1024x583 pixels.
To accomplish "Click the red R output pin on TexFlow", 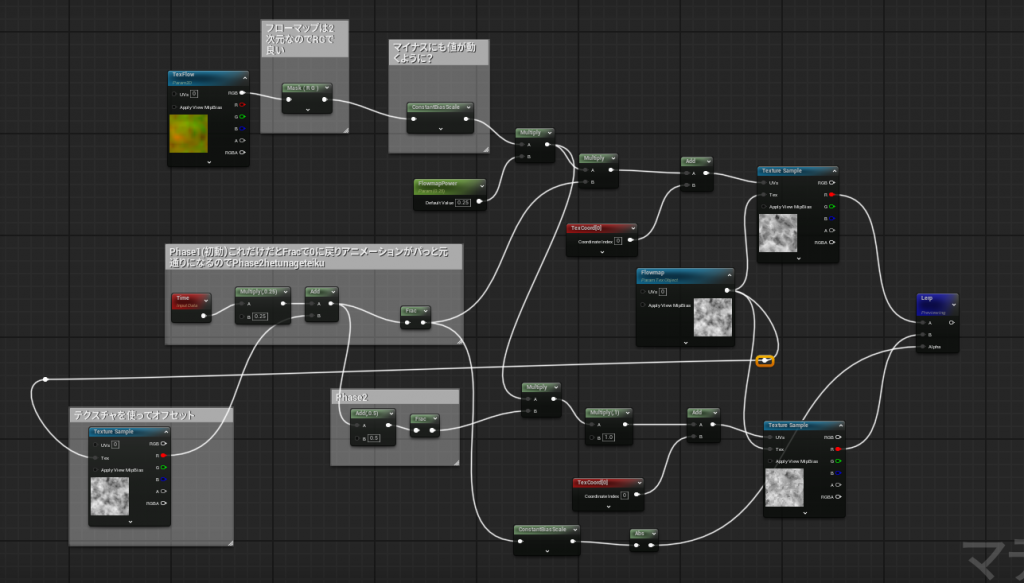I will pos(242,105).
